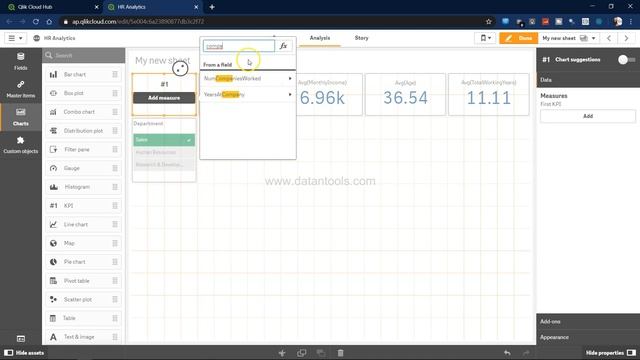Select the Pie chart item

coord(84,262)
